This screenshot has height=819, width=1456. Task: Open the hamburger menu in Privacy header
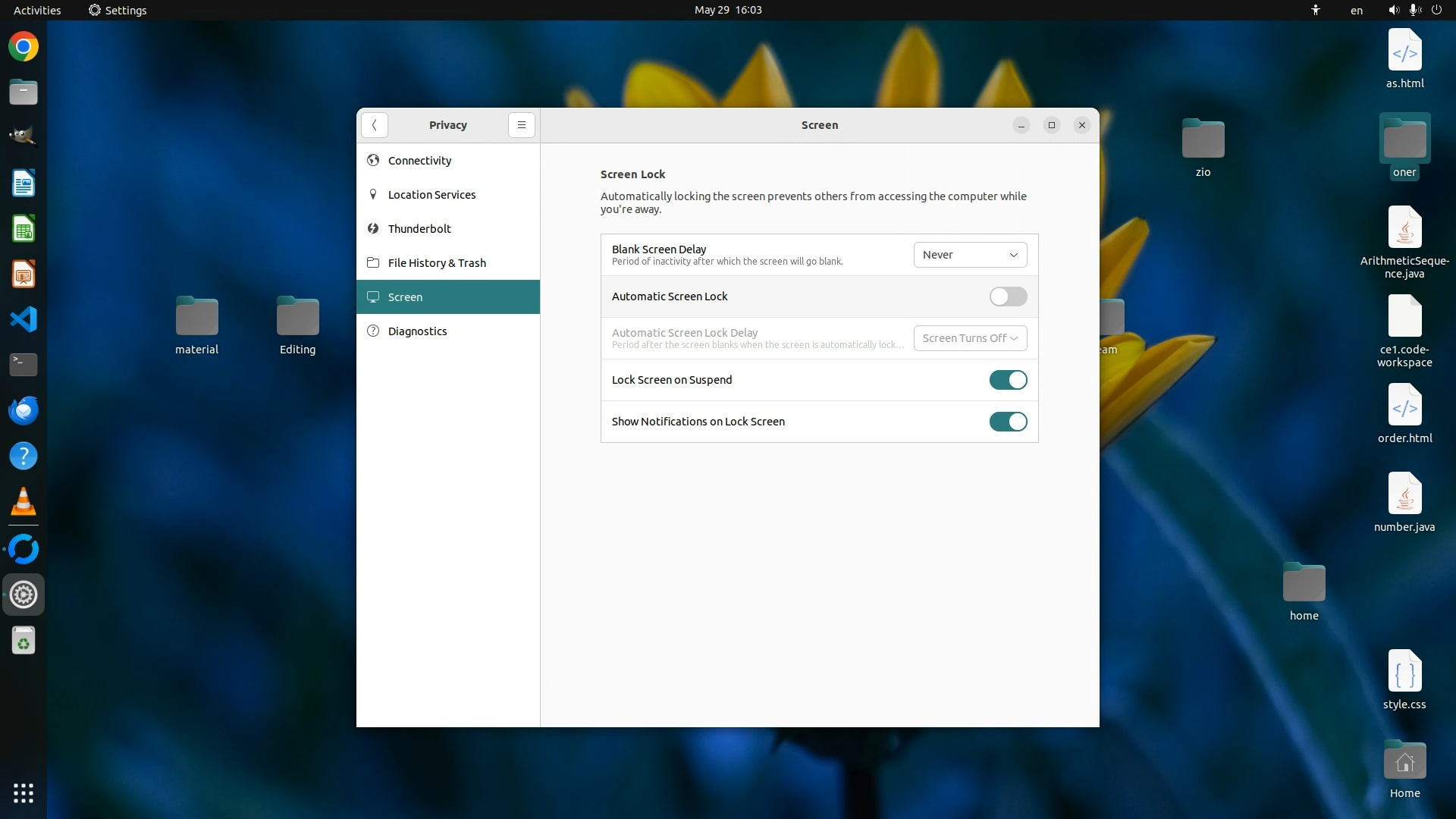pos(522,125)
